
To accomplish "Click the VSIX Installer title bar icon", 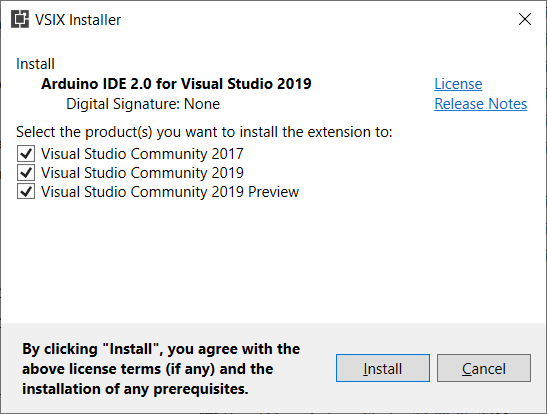I will click(20, 19).
